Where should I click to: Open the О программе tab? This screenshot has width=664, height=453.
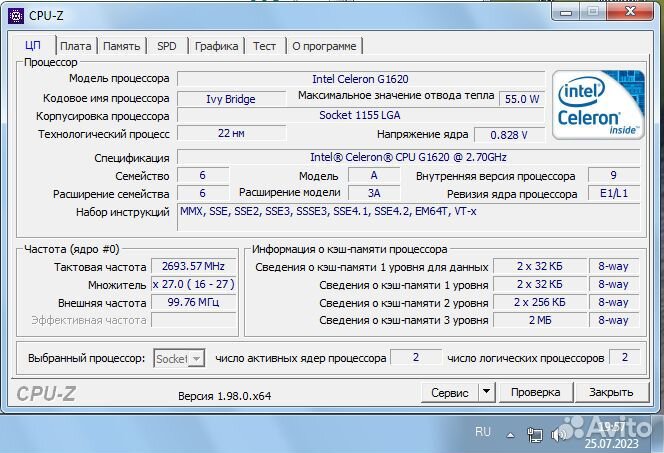click(324, 46)
